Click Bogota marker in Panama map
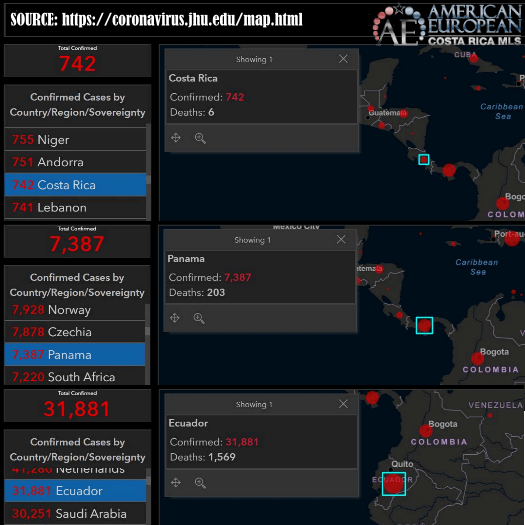The image size is (525, 525). (x=477, y=359)
